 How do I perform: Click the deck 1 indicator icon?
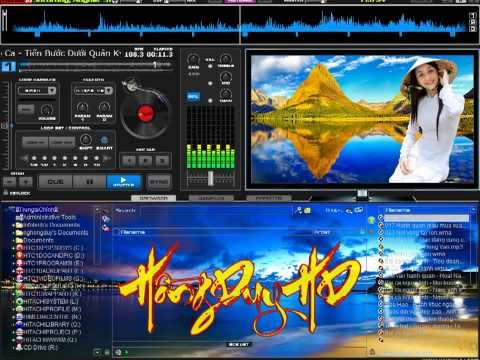8,66
